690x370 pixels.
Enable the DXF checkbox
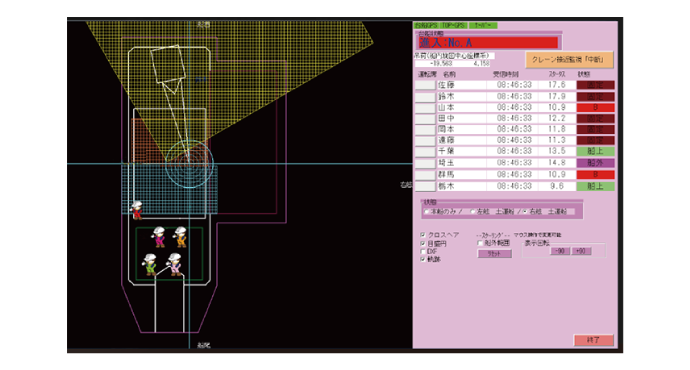coord(423,252)
